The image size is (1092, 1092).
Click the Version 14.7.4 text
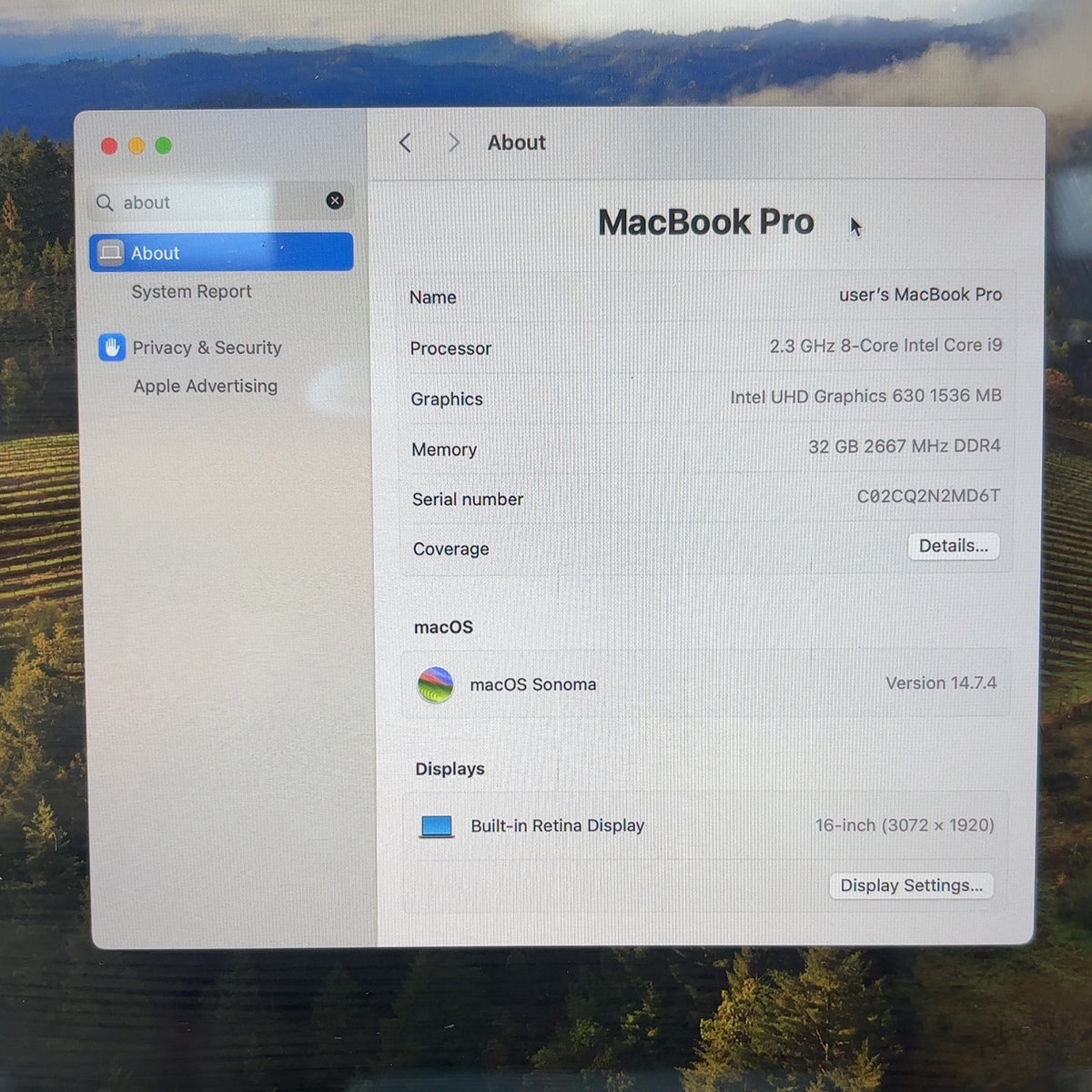click(x=941, y=682)
